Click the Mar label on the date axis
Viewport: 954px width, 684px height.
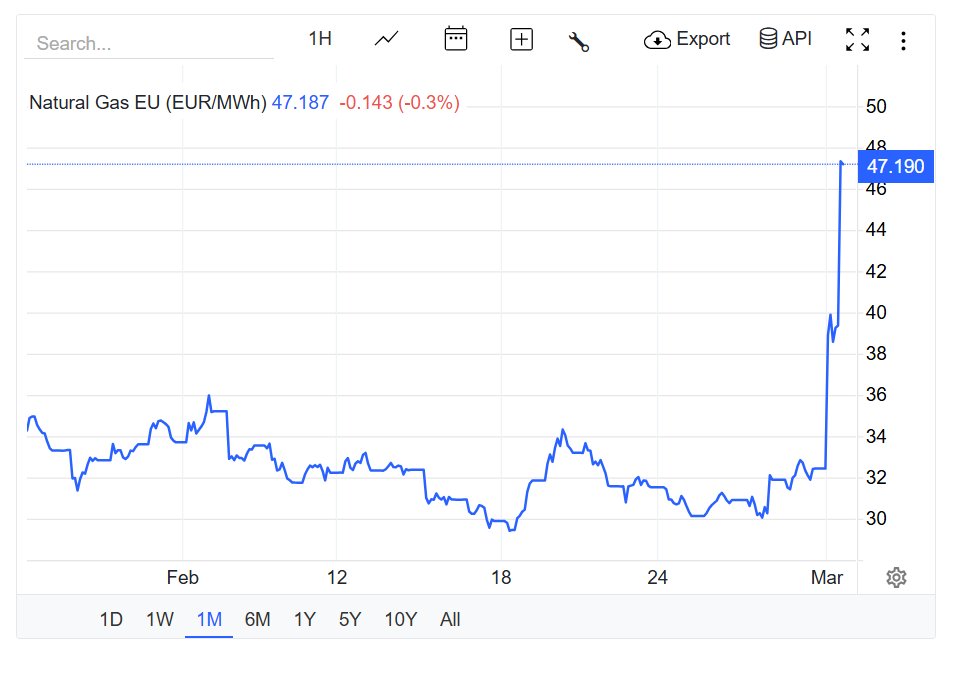pos(827,578)
